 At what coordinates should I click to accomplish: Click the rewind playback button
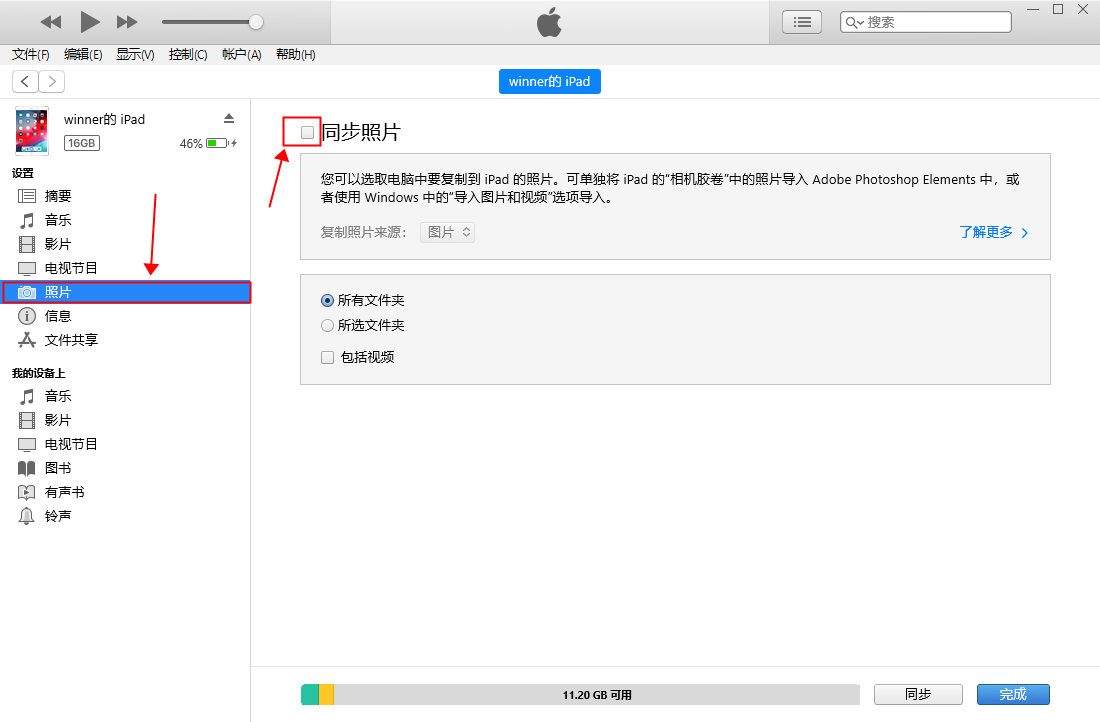[51, 22]
